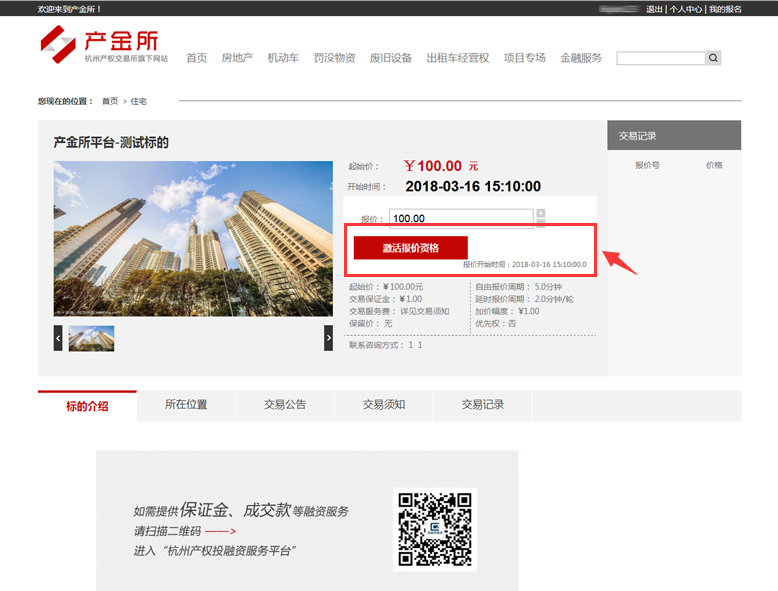This screenshot has height=591, width=778.
Task: Click the 自由报价周期 5.0分钟 text
Action: pos(519,287)
